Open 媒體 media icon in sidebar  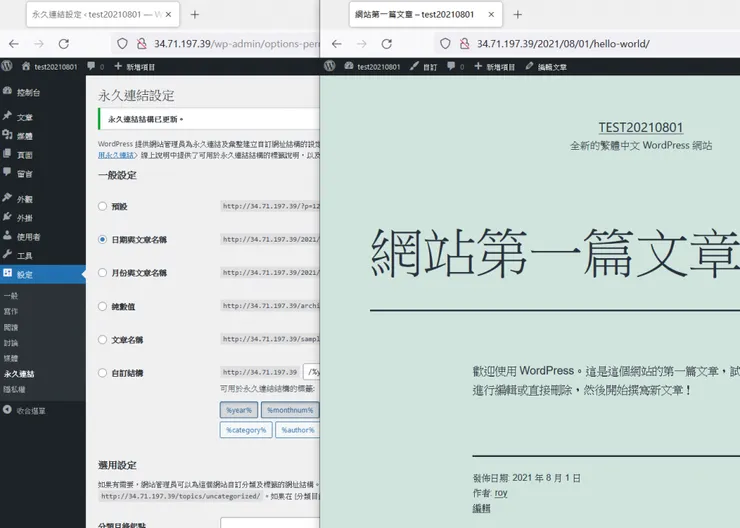[7, 135]
